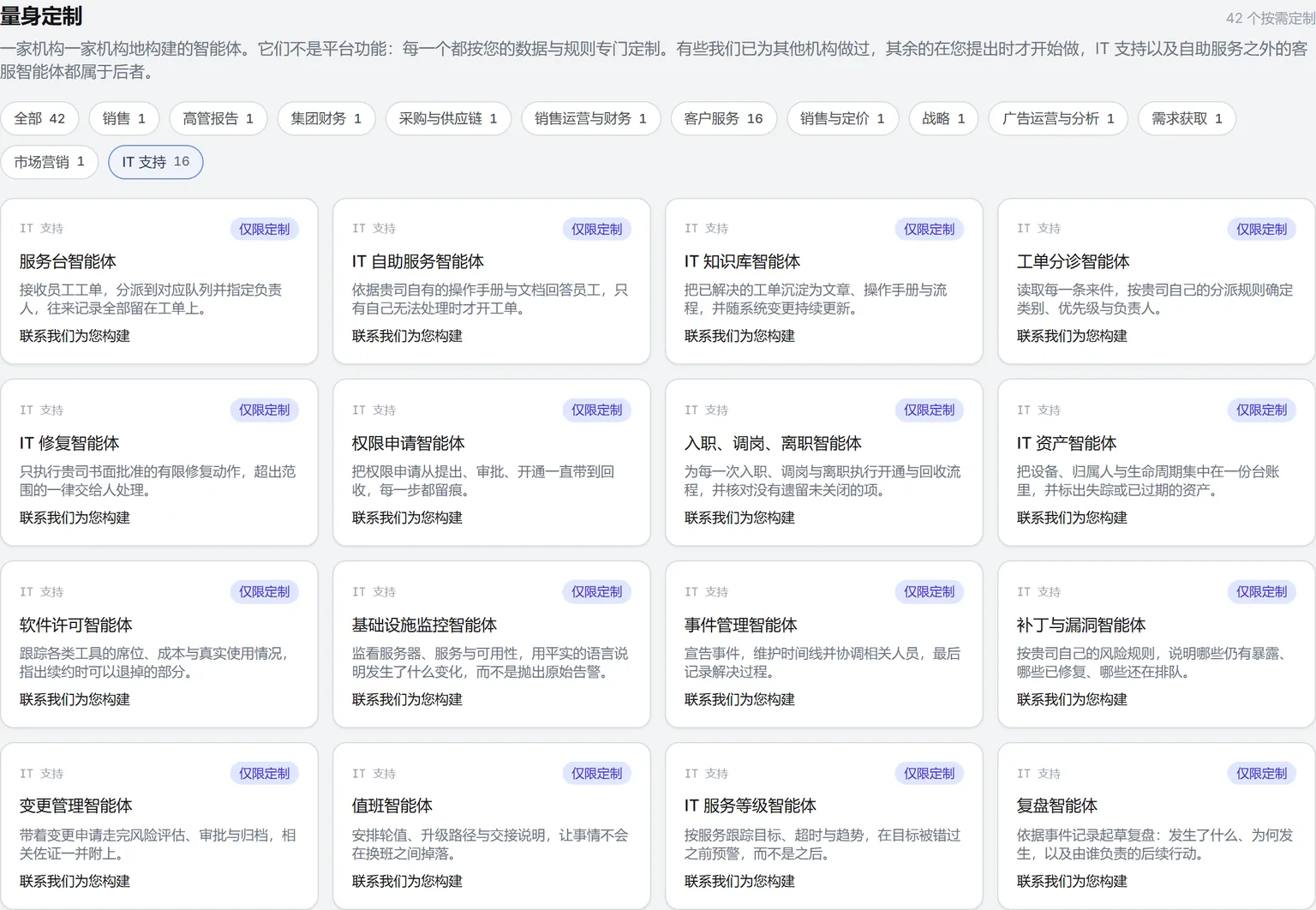
Task: Open the IT 资产智能体 card title
Action: (x=1067, y=443)
